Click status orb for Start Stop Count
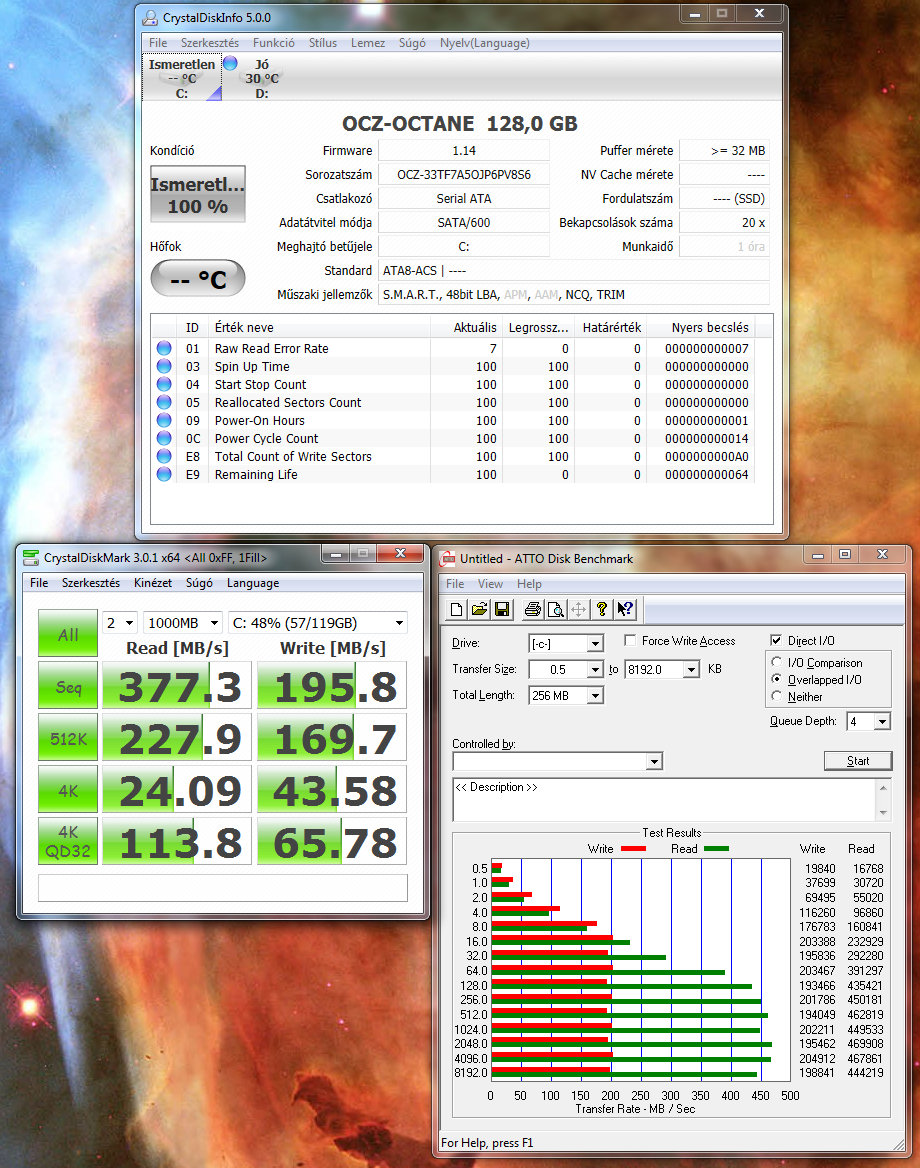The height and width of the screenshot is (1168, 920). point(164,384)
